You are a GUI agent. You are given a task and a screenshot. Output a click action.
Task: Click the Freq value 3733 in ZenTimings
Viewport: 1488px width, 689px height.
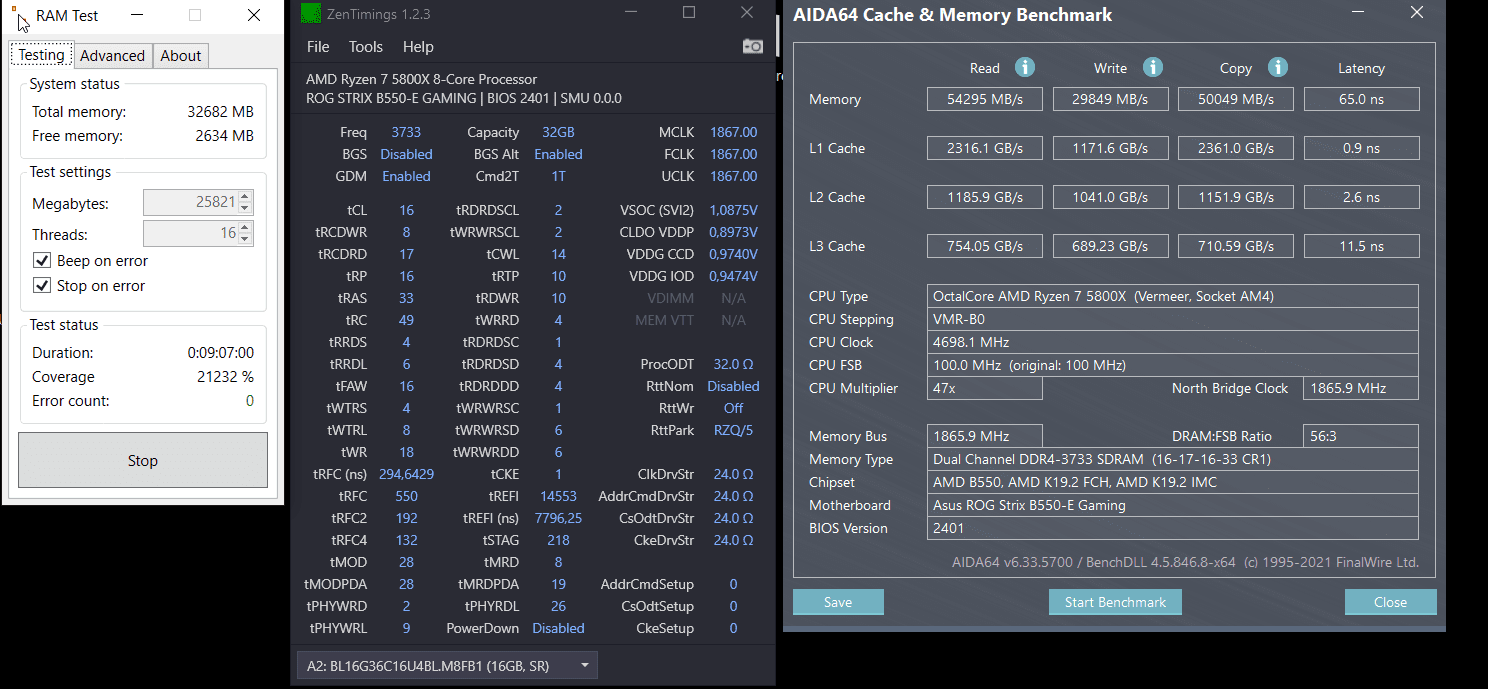point(406,132)
